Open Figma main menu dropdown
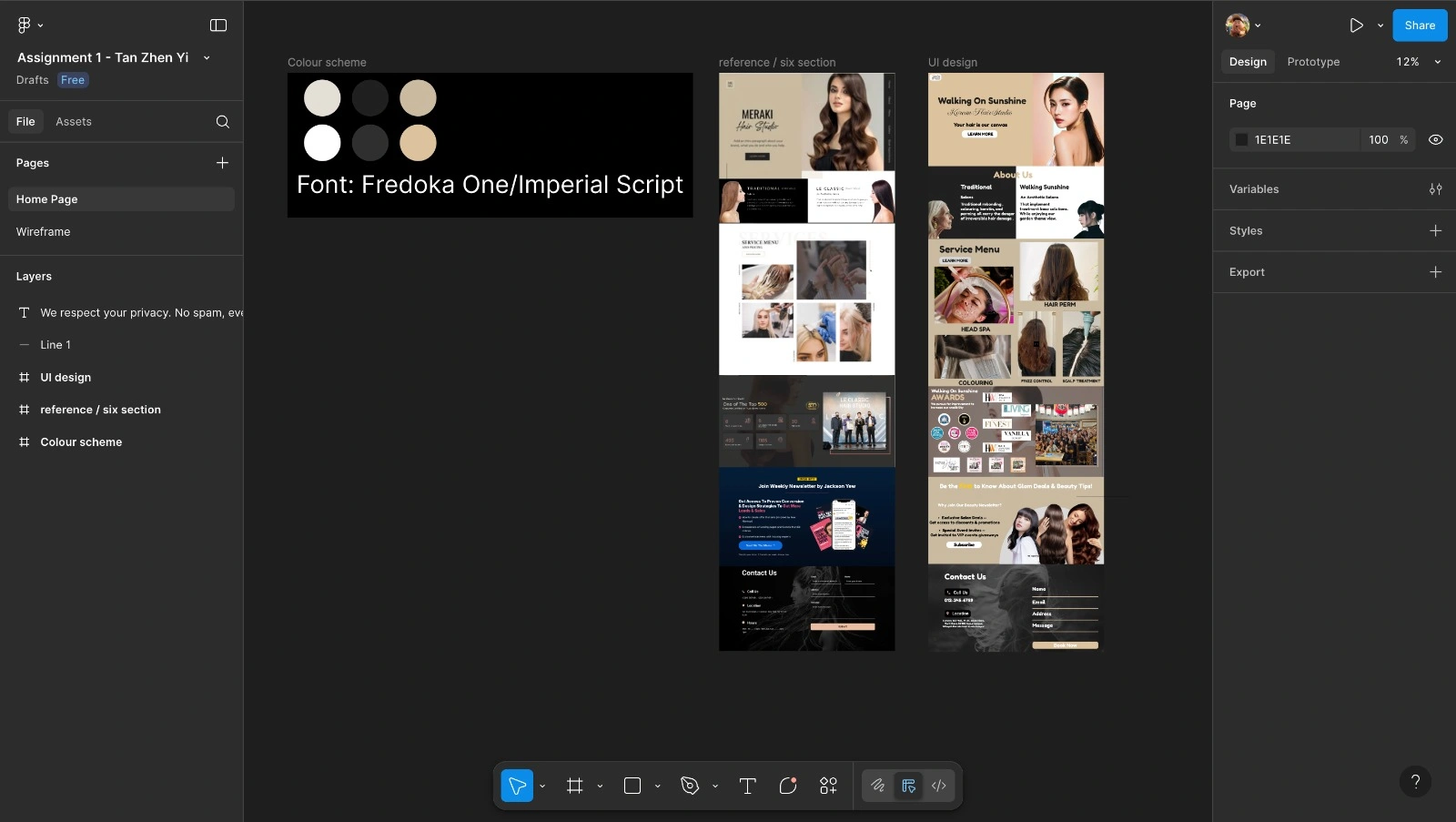1456x822 pixels. 30,25
